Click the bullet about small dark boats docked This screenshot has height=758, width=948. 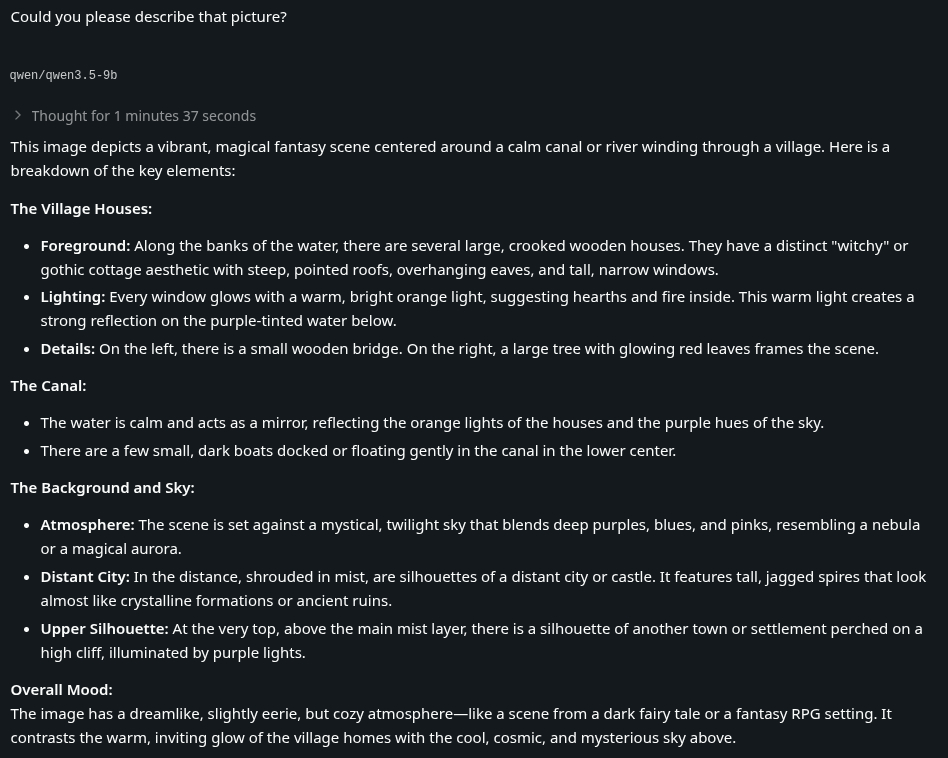[x=358, y=451]
